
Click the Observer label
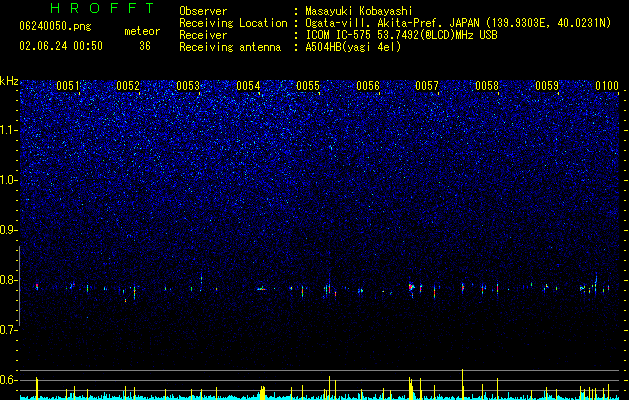point(203,11)
